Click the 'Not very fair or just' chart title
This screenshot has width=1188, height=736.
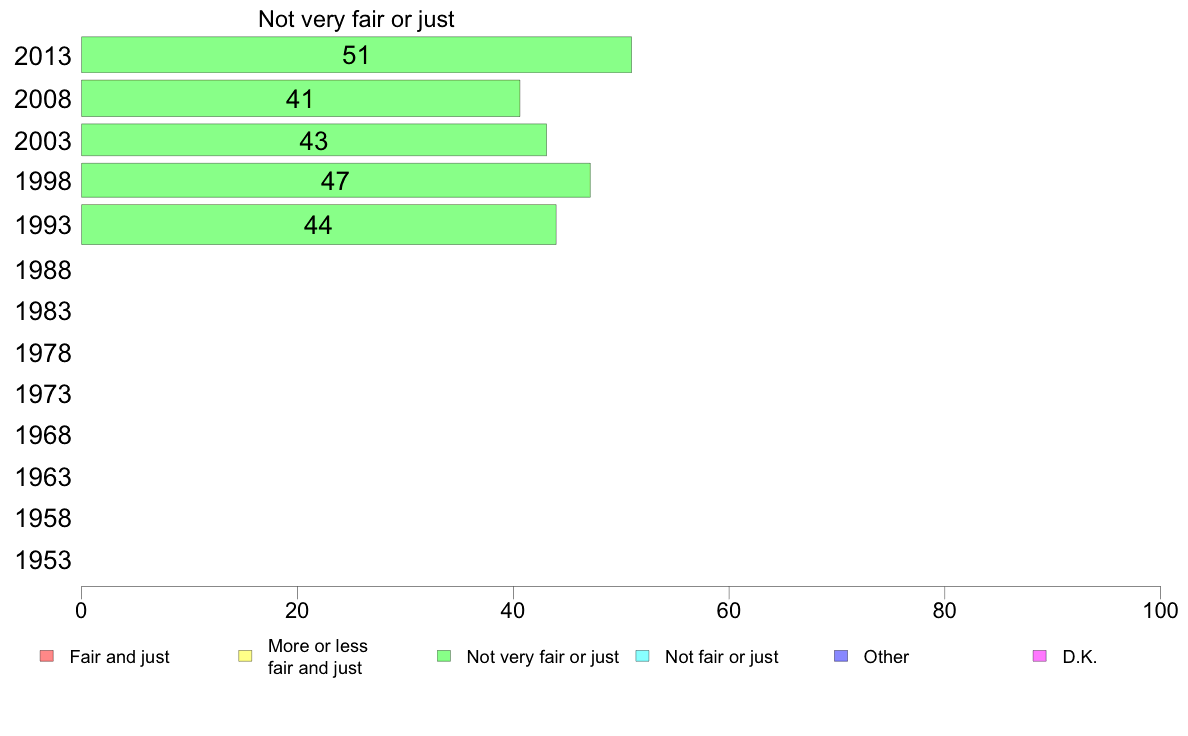[x=356, y=19]
